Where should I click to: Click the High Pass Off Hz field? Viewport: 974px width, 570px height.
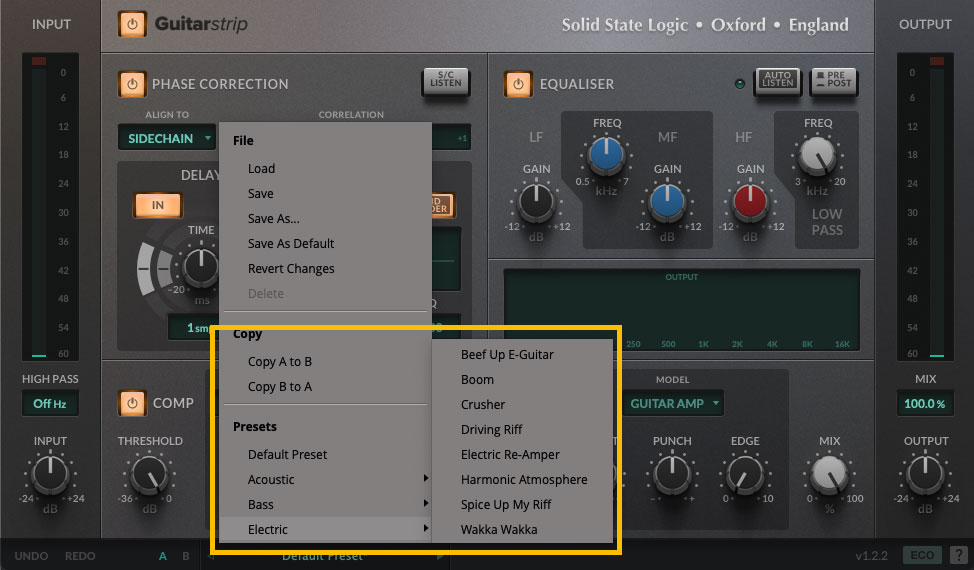tap(50, 404)
